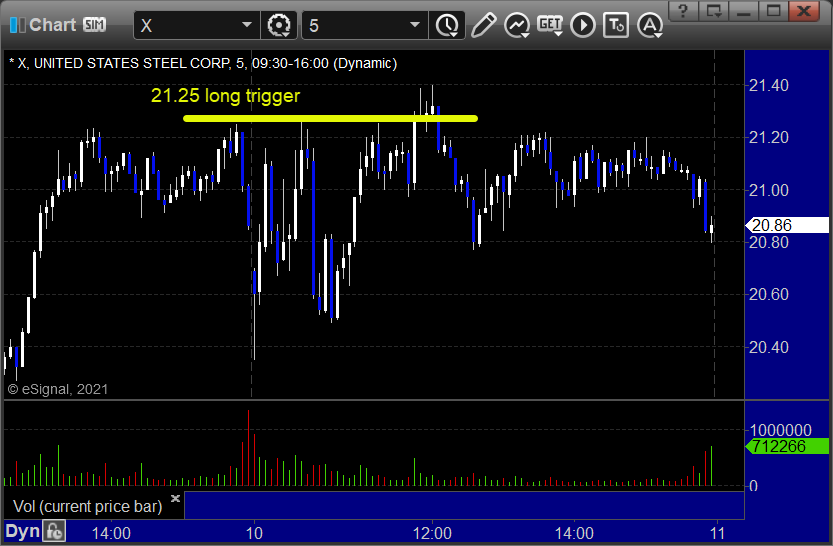This screenshot has height=546, width=833.
Task: Click the 20.60 price axis label
Action: point(769,294)
